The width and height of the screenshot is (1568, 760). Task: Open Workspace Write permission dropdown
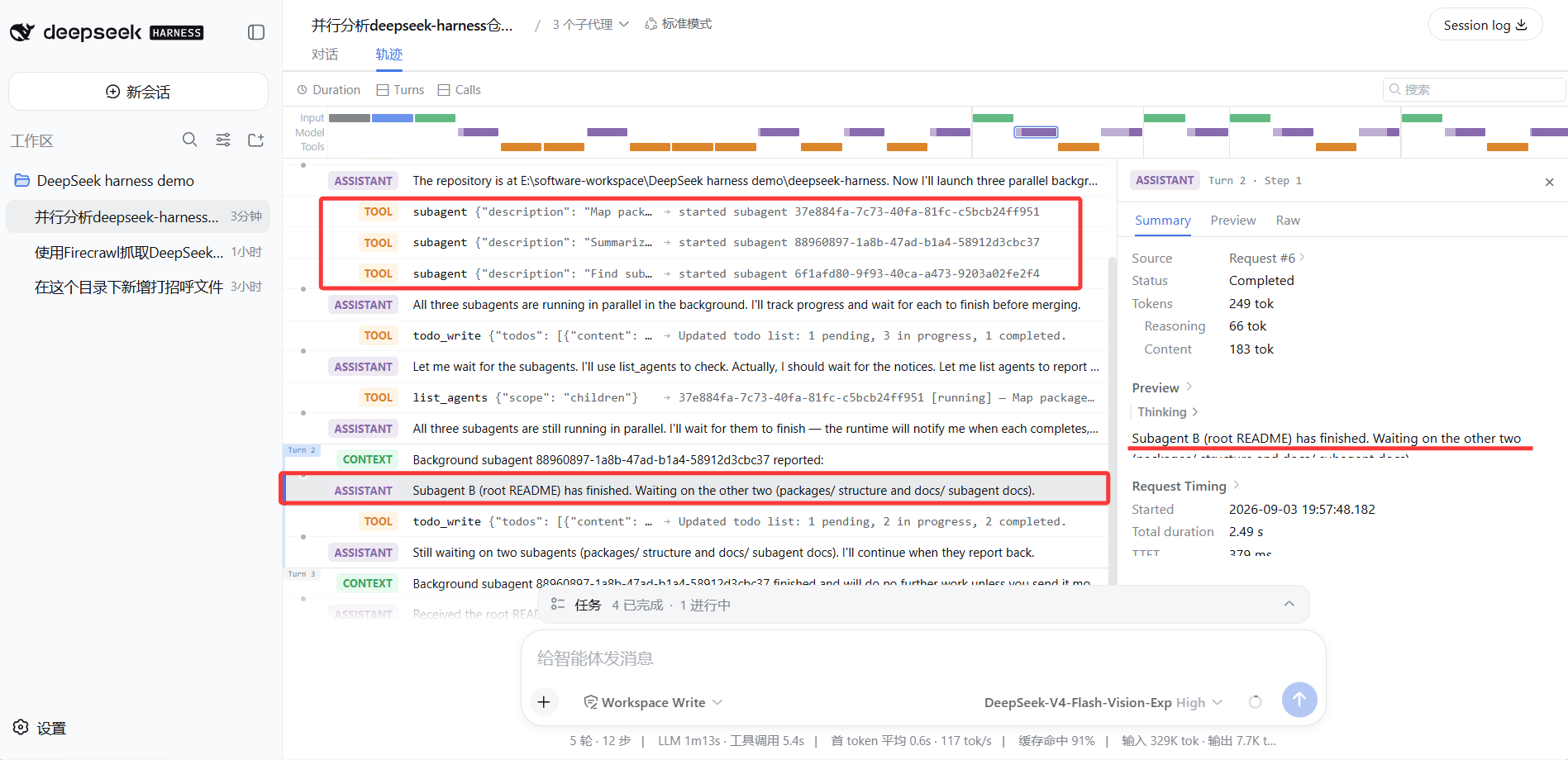pyautogui.click(x=653, y=702)
